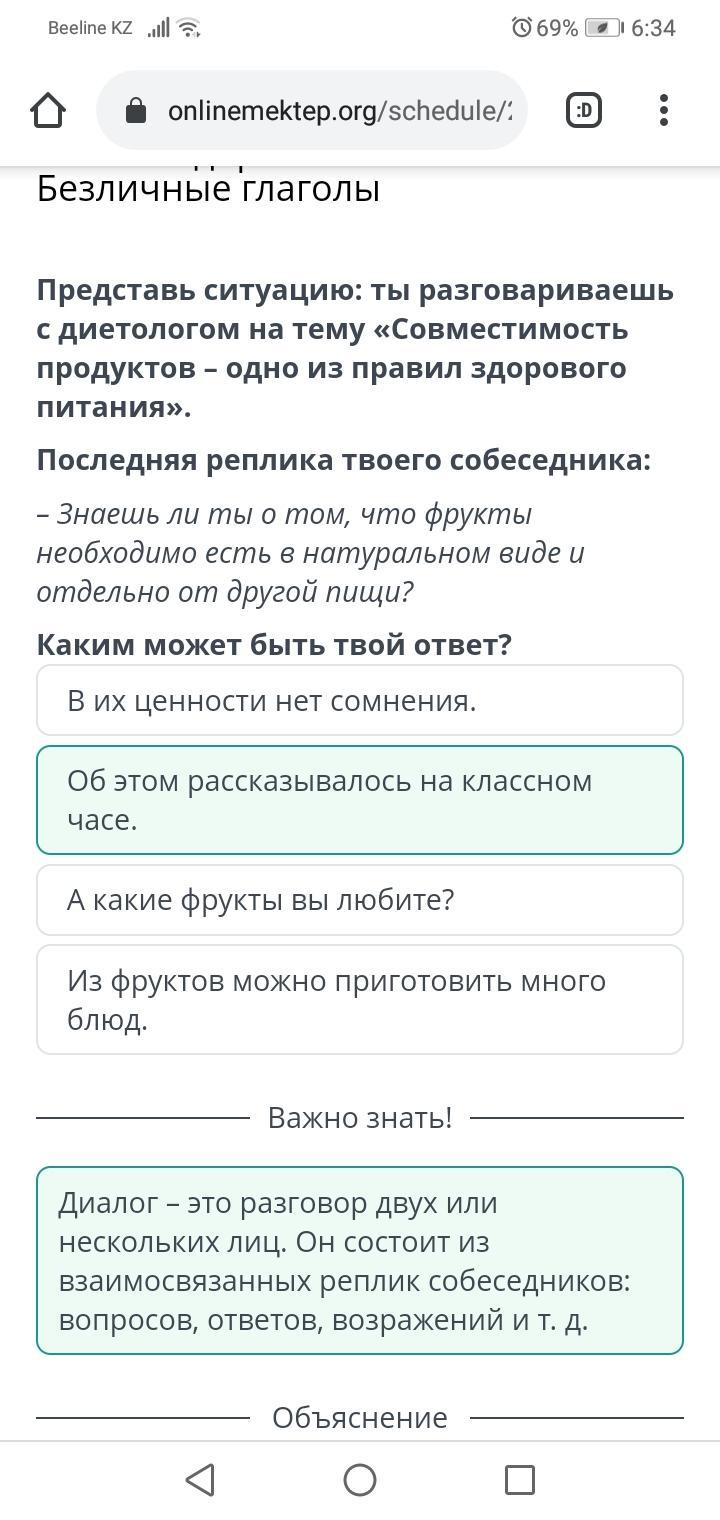Tap the 'Безличные глаголы' lesson title
This screenshot has height=1520, width=720.
[x=208, y=188]
